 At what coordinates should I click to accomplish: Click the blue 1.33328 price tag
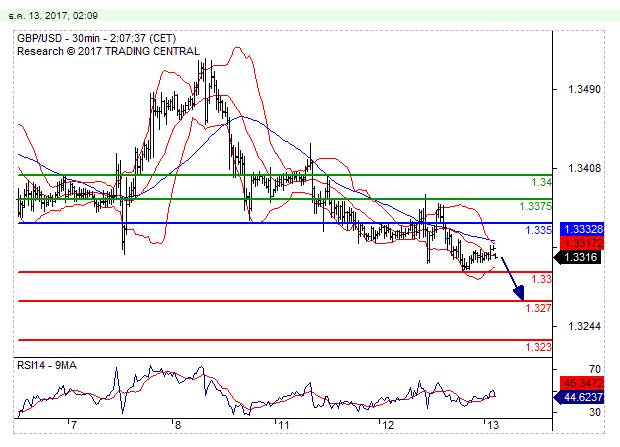point(582,229)
